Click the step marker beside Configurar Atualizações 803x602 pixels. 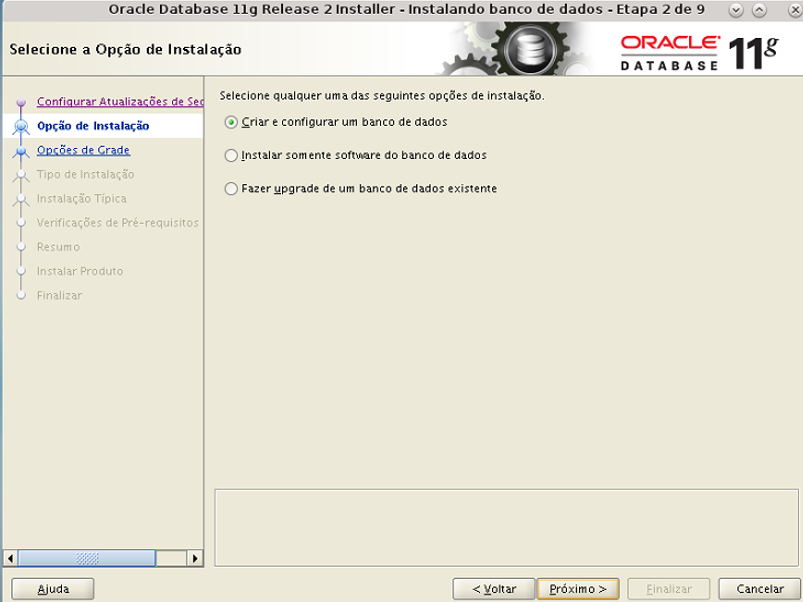(x=21, y=102)
